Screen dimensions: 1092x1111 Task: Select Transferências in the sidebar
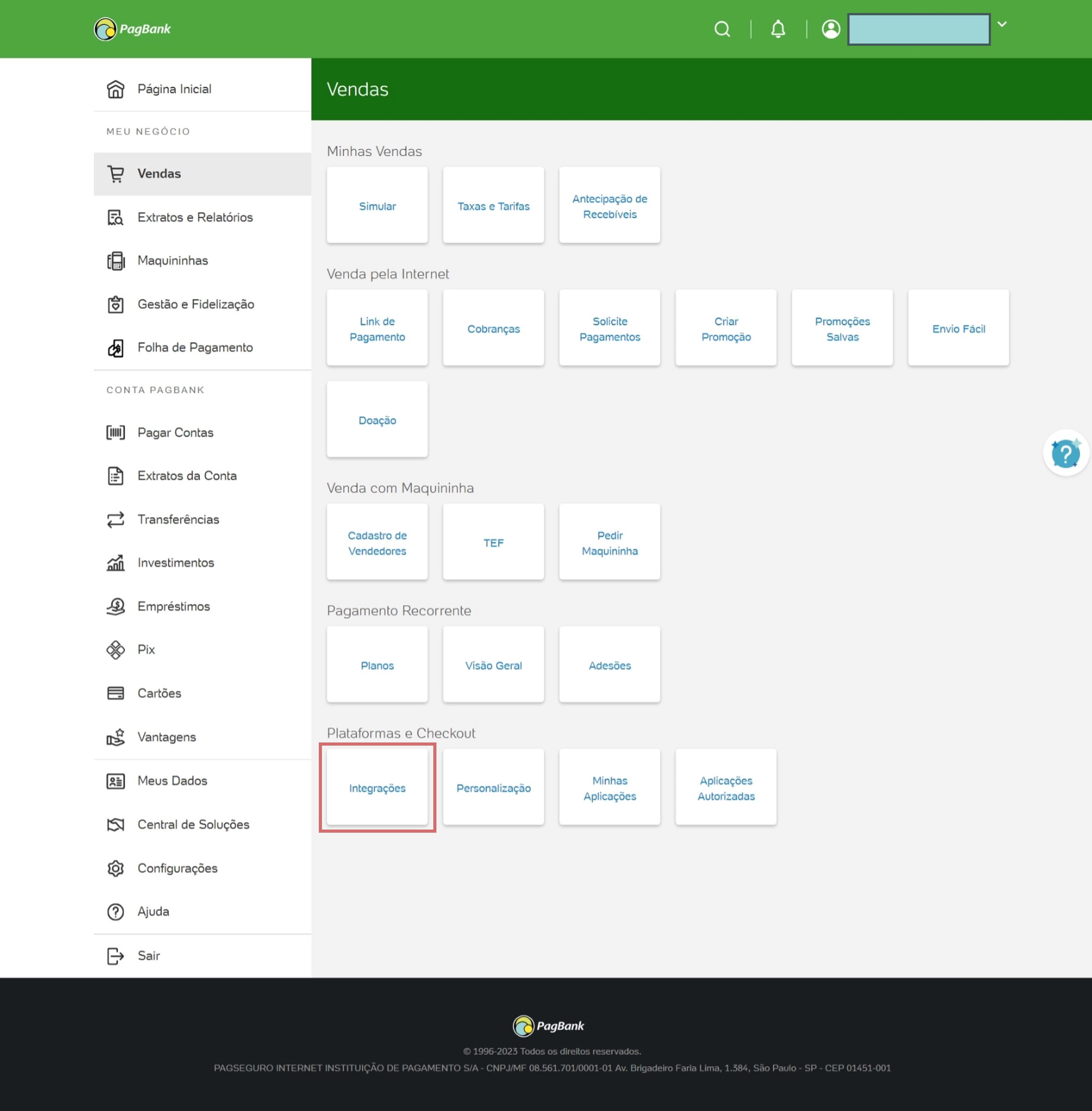point(178,519)
